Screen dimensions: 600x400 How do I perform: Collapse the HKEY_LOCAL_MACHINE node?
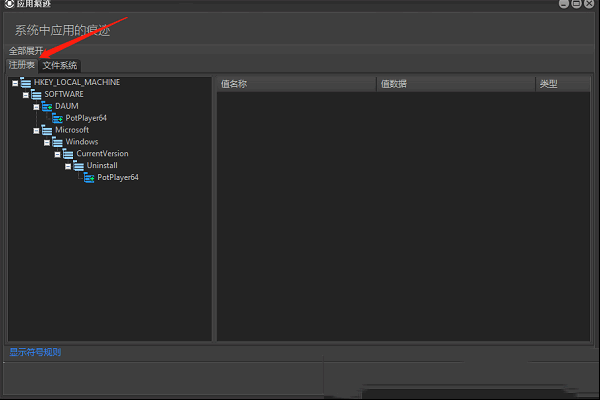(x=15, y=82)
